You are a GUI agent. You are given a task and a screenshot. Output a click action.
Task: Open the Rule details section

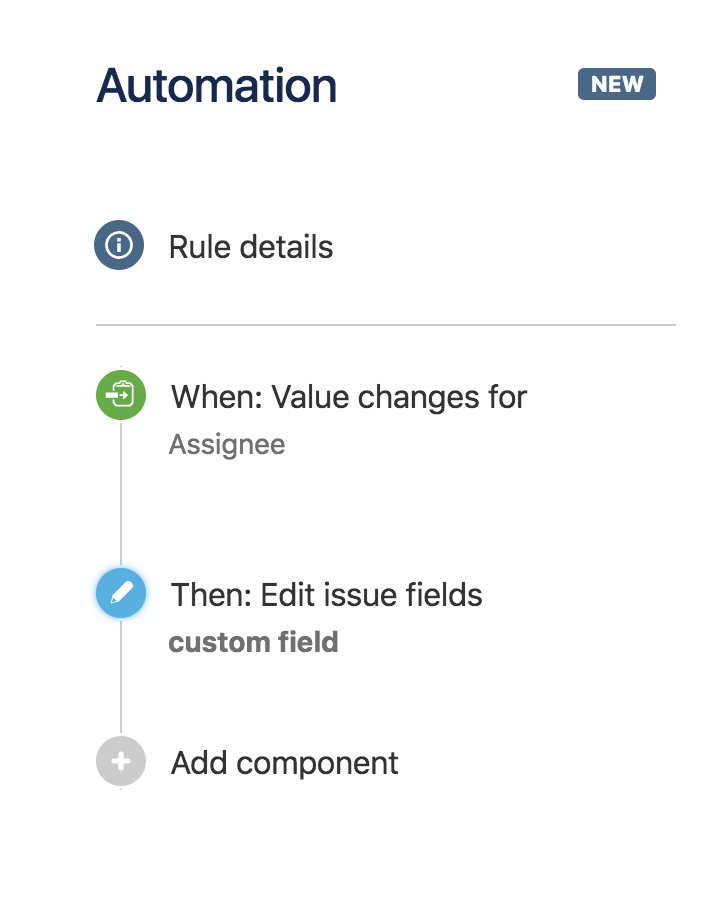pyautogui.click(x=251, y=247)
